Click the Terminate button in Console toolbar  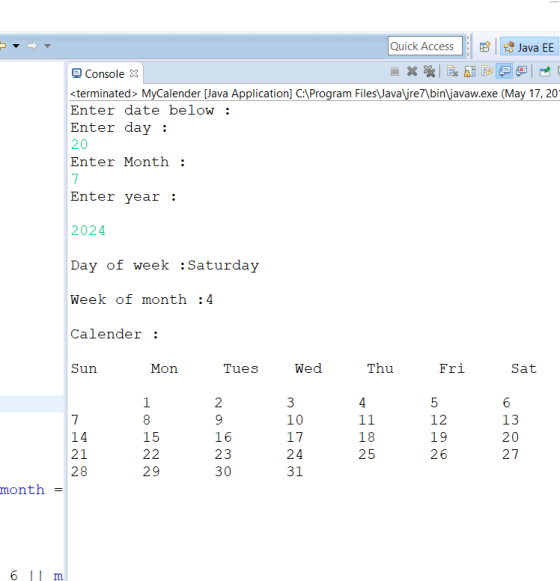(x=395, y=72)
